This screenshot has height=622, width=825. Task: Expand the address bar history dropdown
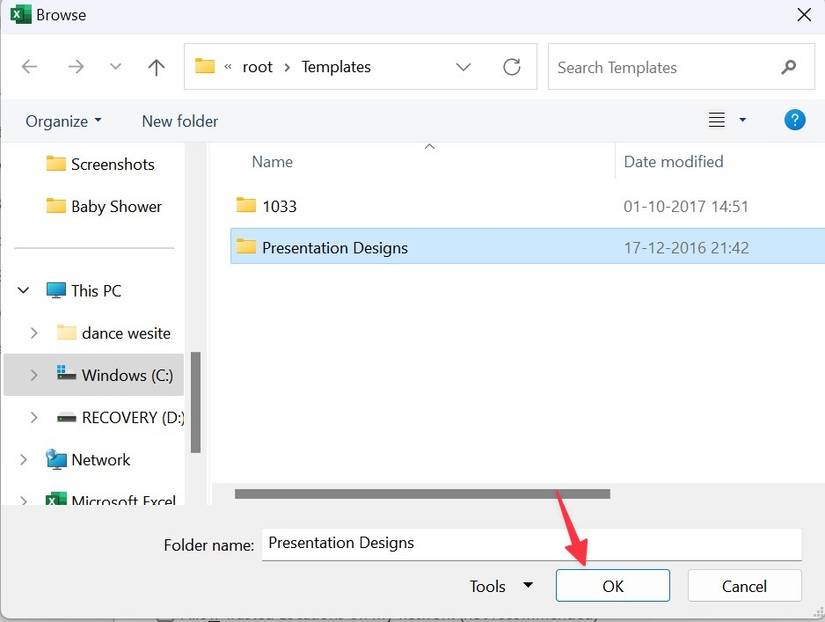pos(463,66)
